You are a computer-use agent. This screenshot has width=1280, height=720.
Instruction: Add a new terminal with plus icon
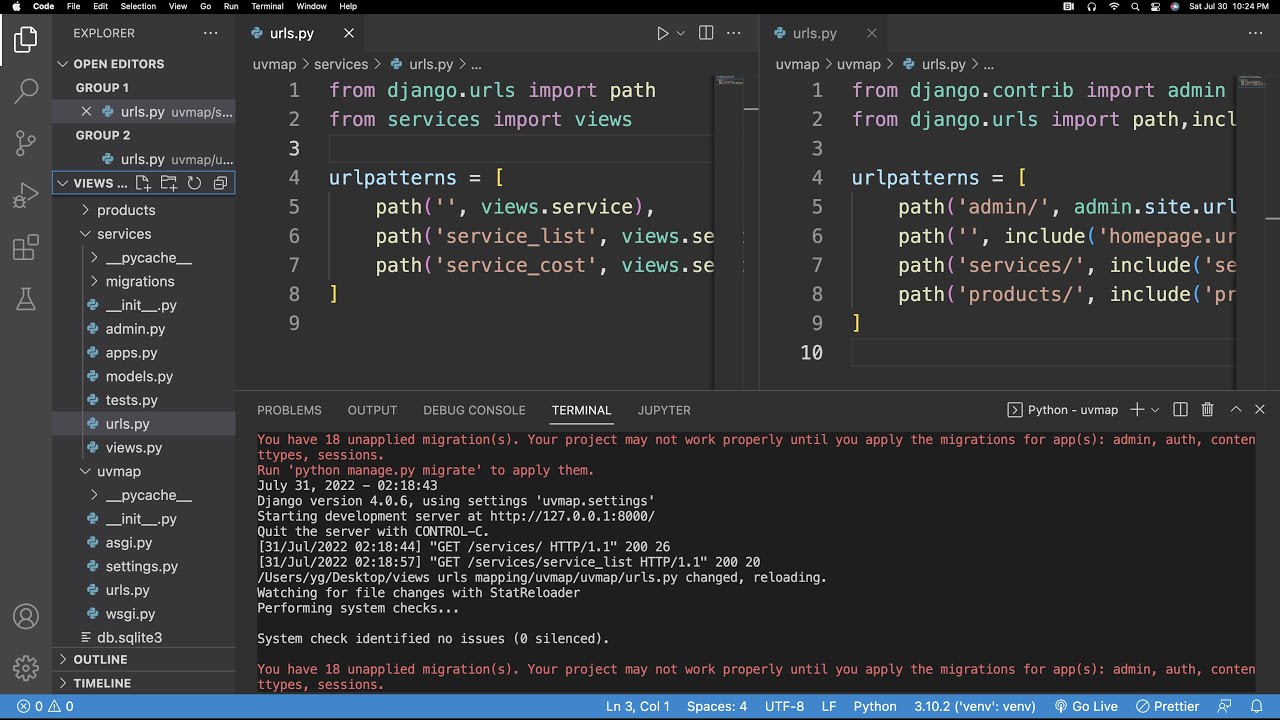tap(1137, 410)
